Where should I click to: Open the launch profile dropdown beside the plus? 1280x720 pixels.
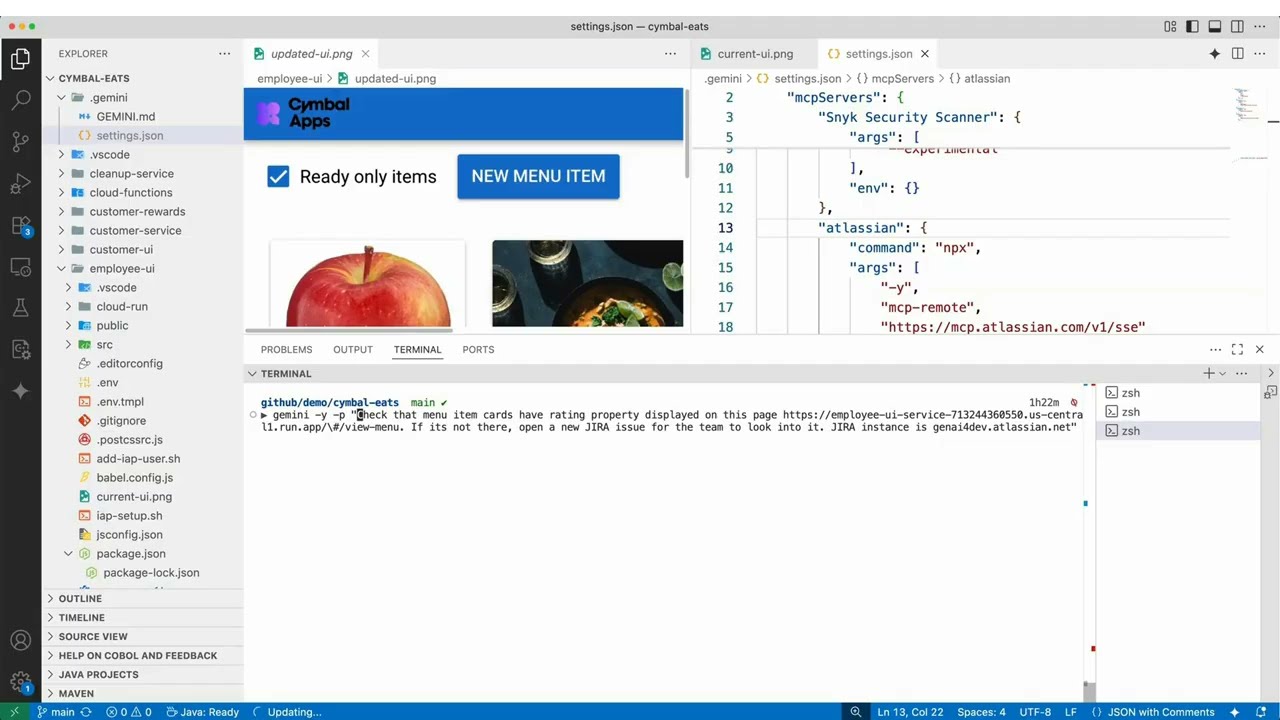[x=1222, y=373]
